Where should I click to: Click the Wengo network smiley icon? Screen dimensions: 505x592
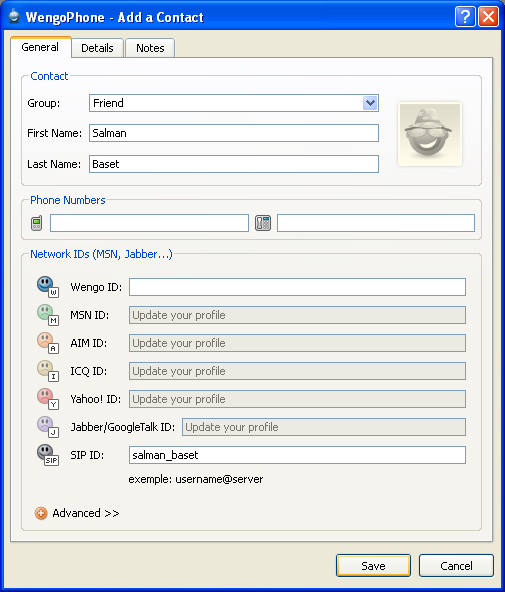48,287
